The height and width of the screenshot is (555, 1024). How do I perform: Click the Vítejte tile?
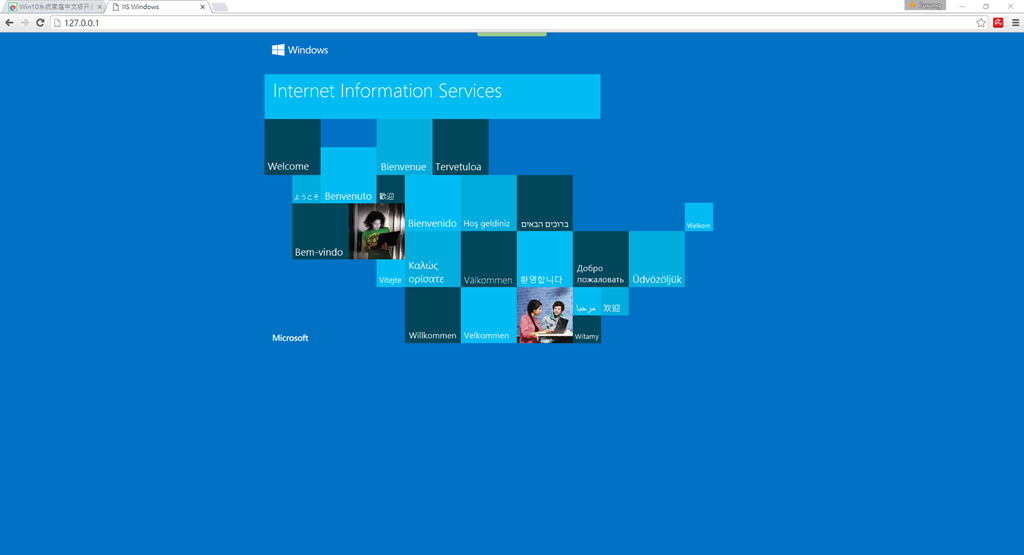391,273
